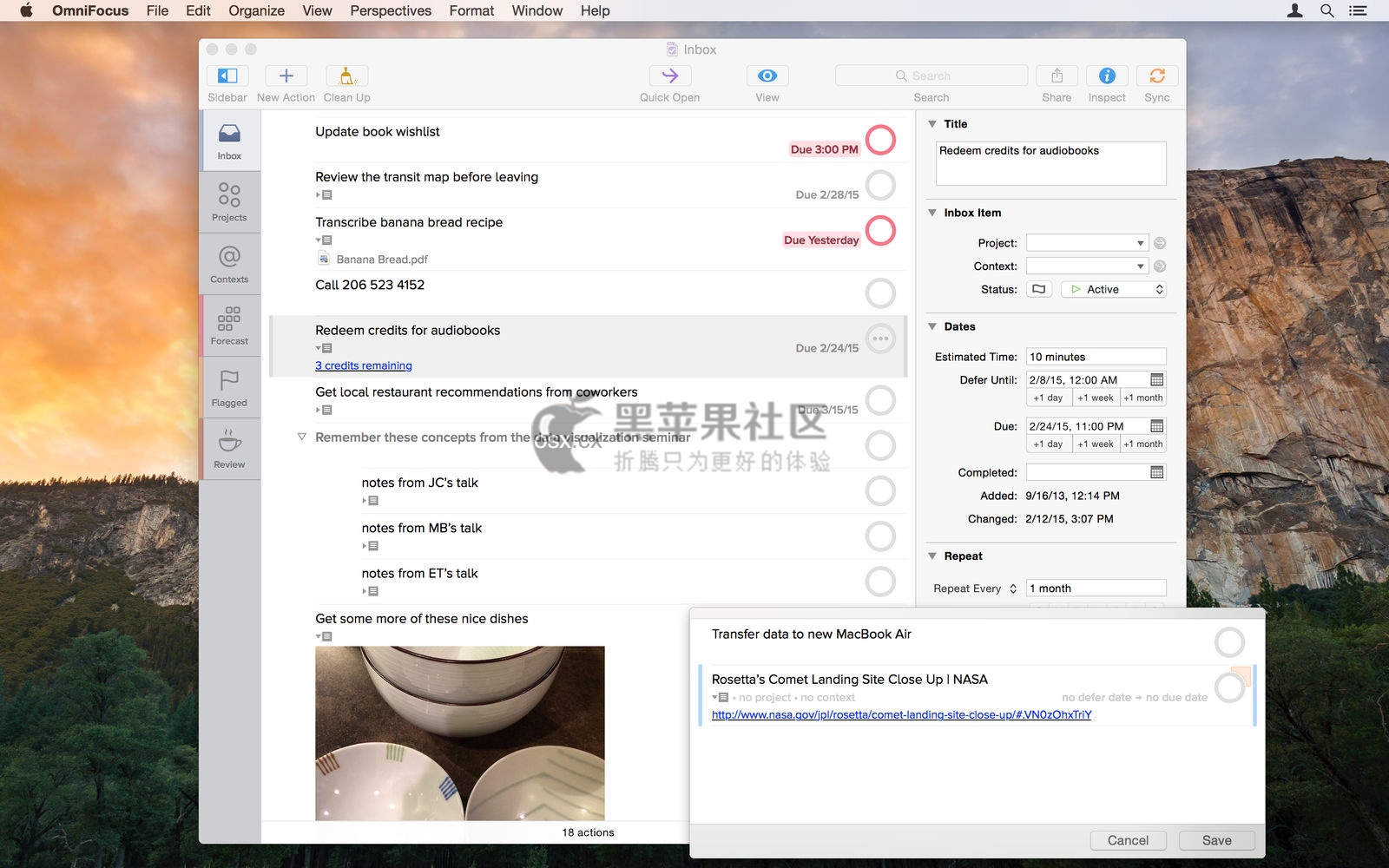Complete 'Transfer data to new MacBook Air' circle

coord(1229,642)
